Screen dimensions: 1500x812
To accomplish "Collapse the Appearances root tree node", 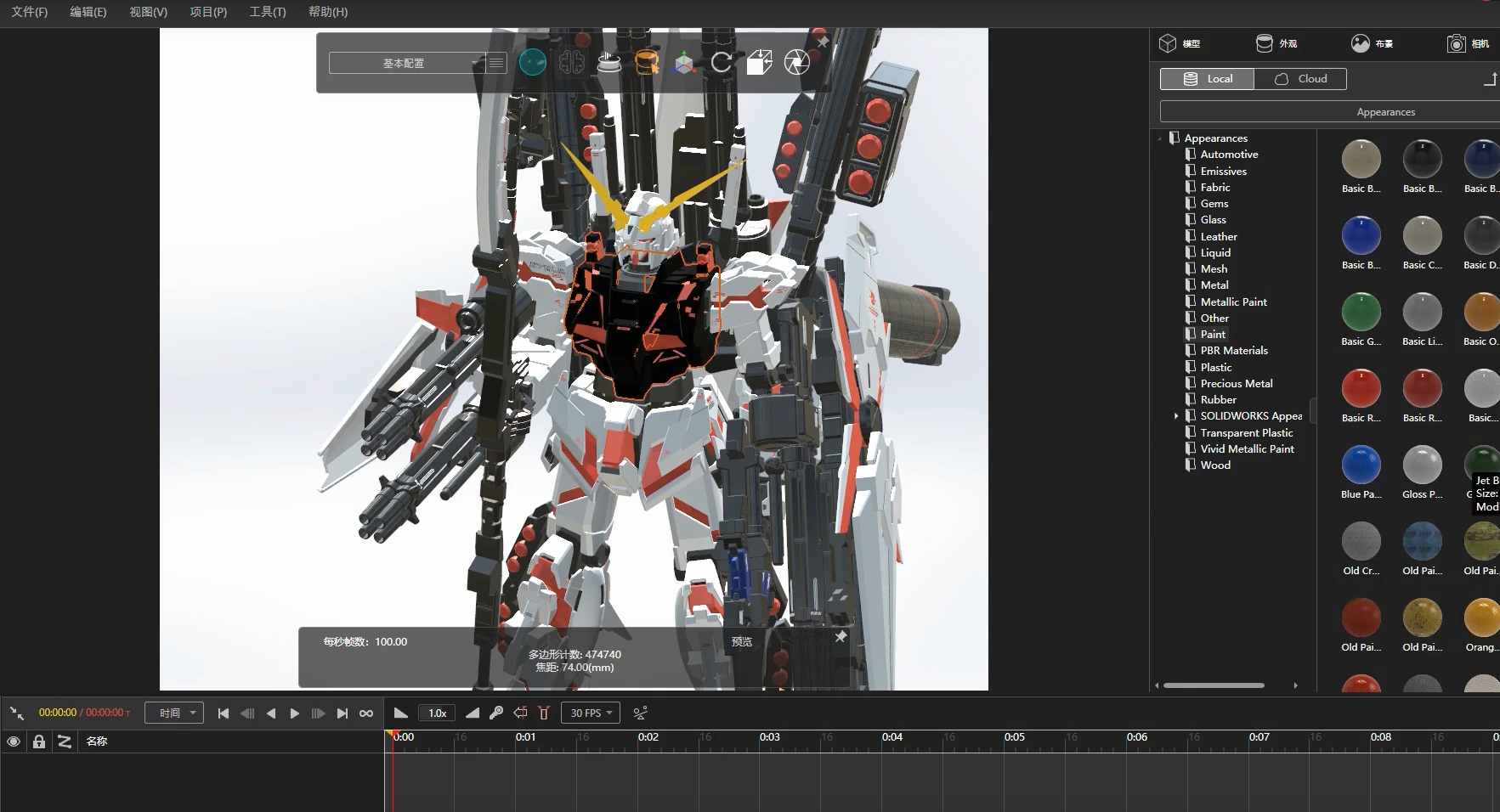I will pos(1160,138).
